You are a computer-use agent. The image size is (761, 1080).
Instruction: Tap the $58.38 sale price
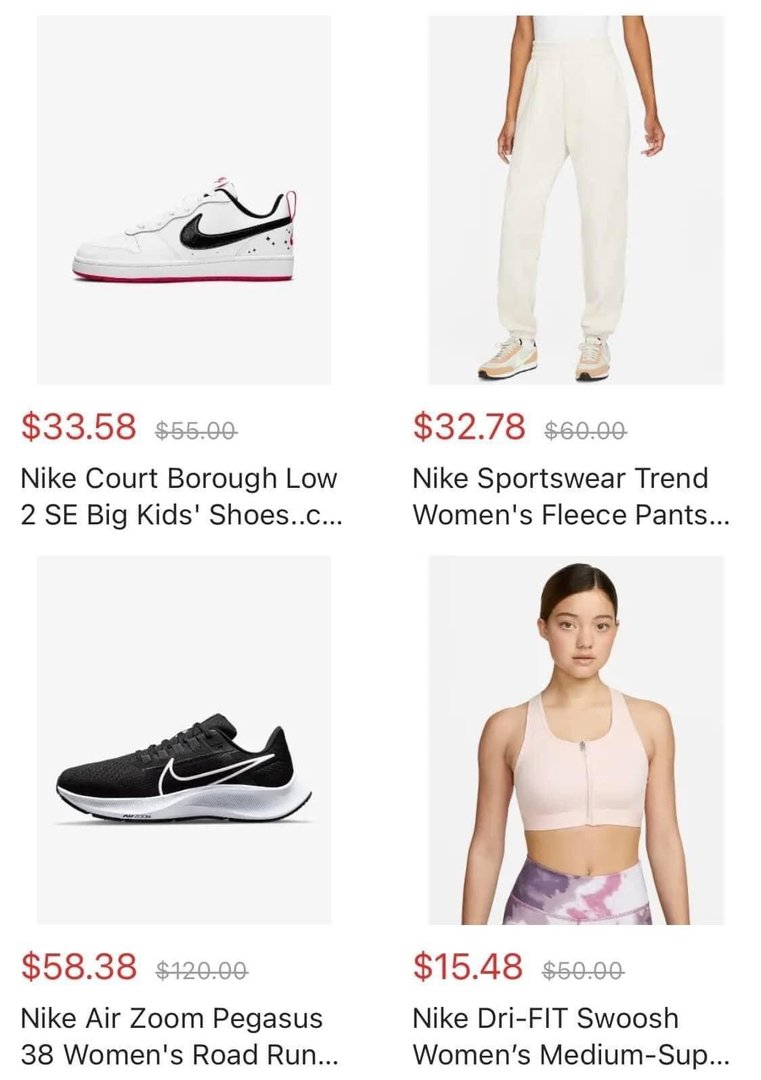point(78,967)
